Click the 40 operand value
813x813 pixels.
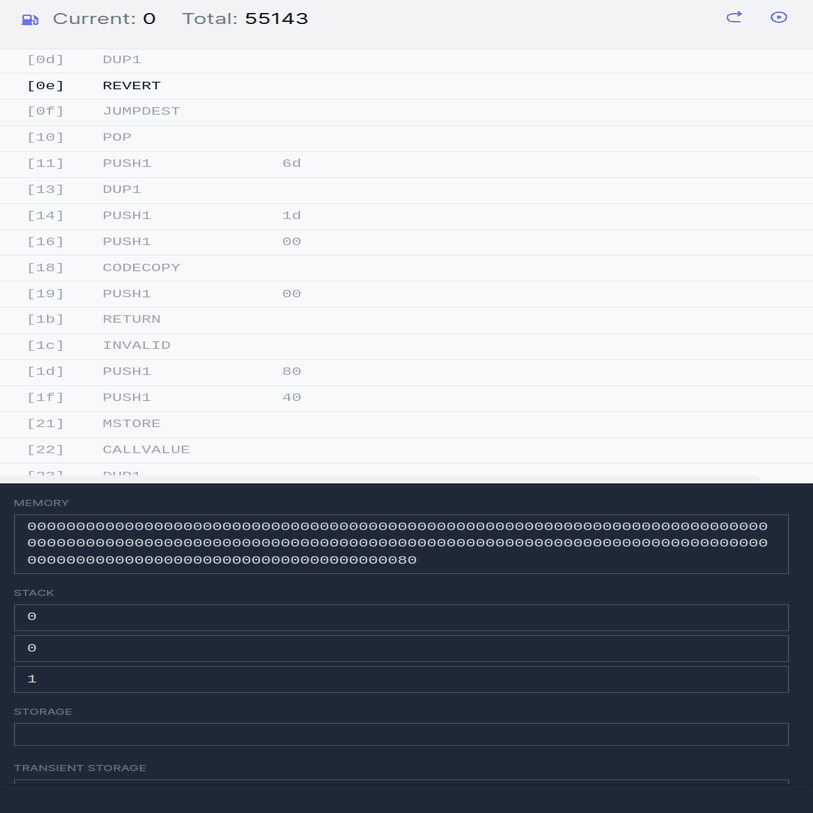coord(291,397)
